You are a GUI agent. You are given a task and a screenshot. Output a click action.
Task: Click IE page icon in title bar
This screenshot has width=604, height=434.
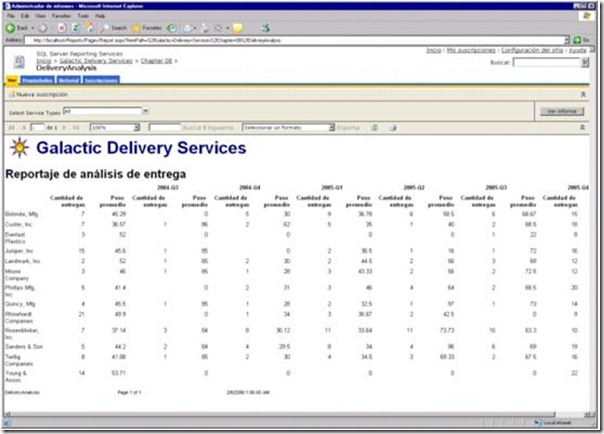(7, 6)
